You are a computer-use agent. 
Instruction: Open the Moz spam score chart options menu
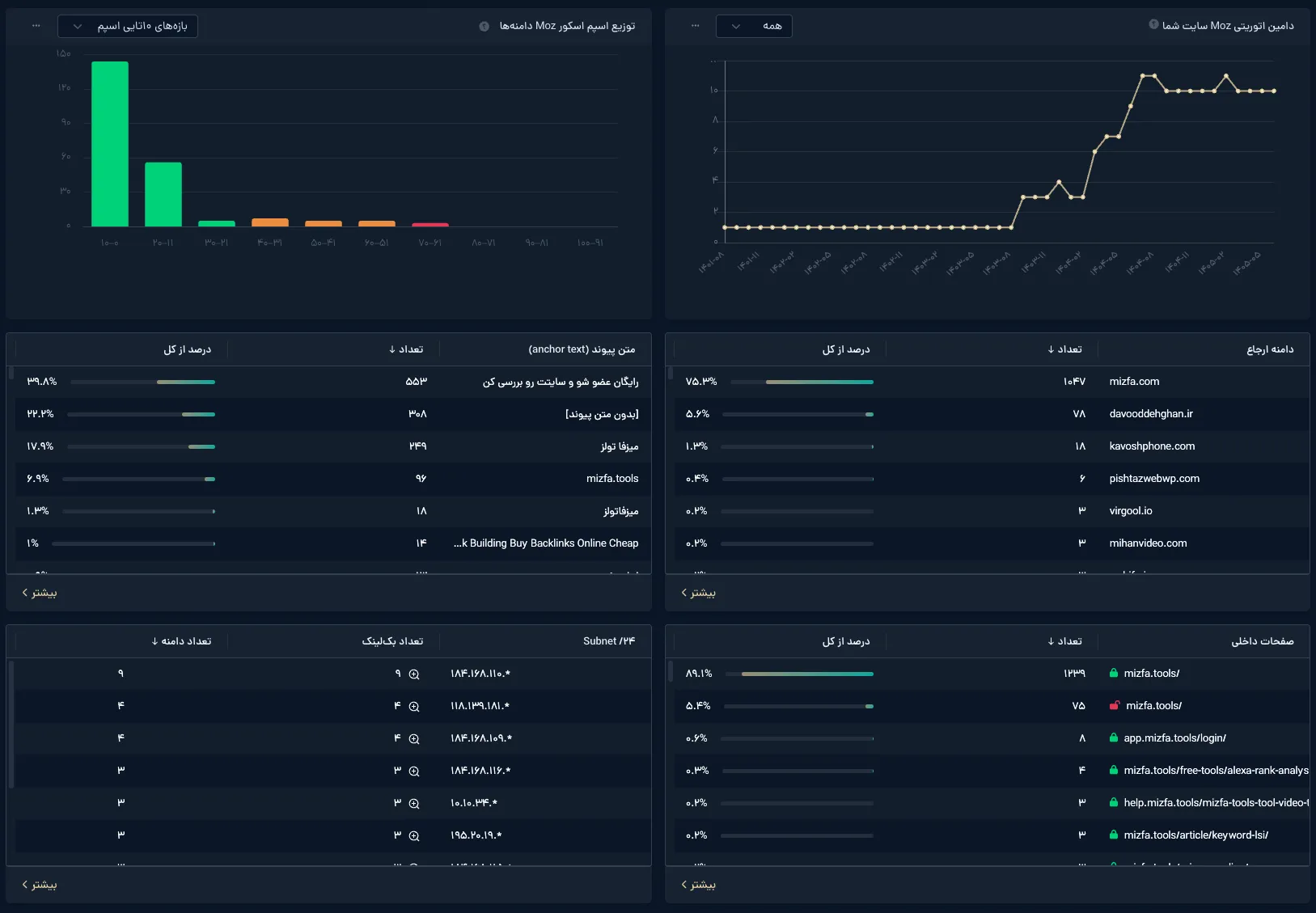36,26
